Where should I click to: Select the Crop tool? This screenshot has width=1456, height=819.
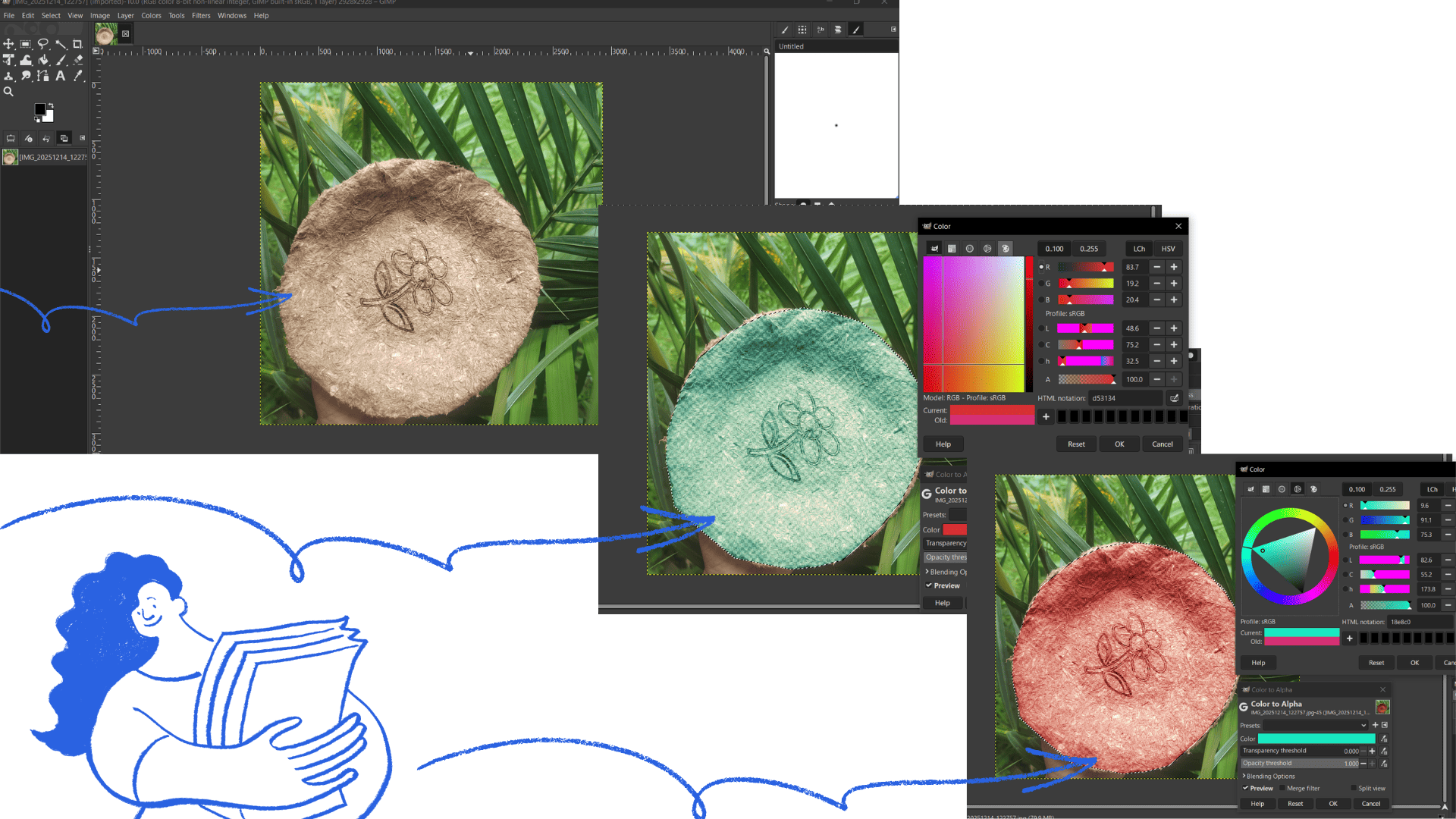(77, 44)
